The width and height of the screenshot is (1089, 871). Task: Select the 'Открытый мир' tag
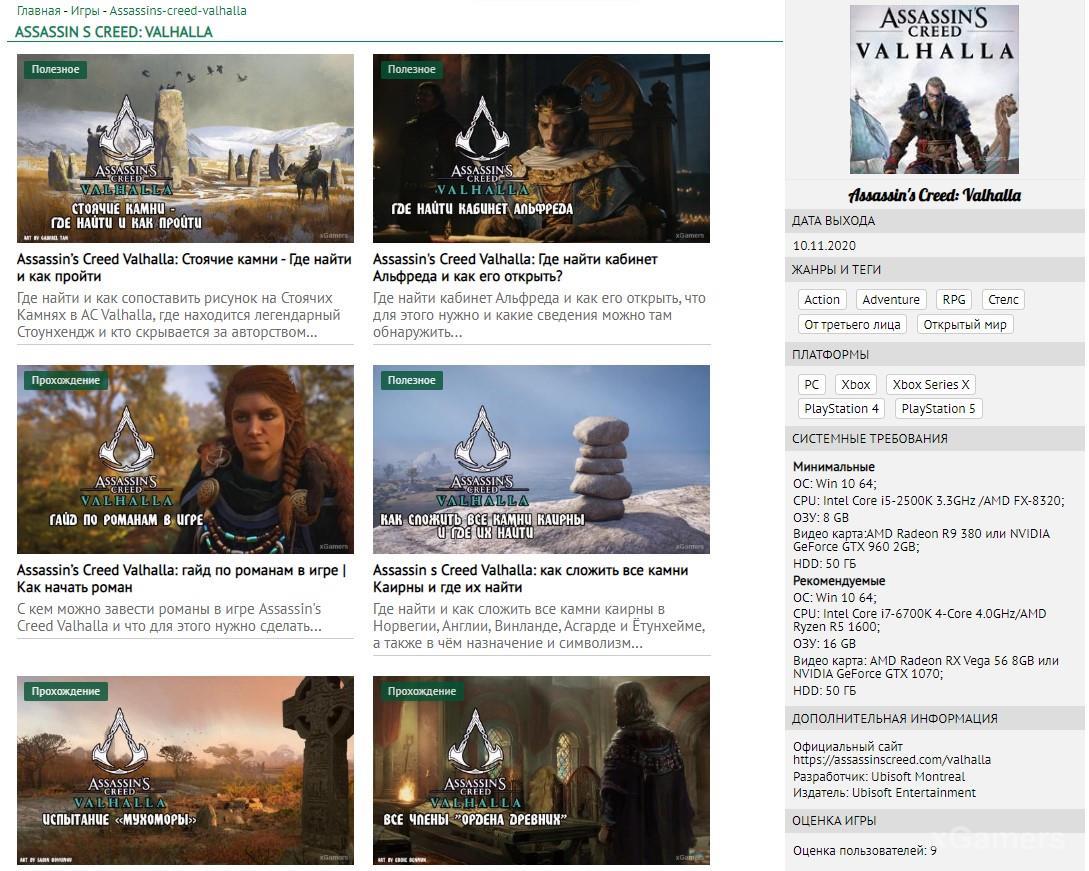click(965, 324)
